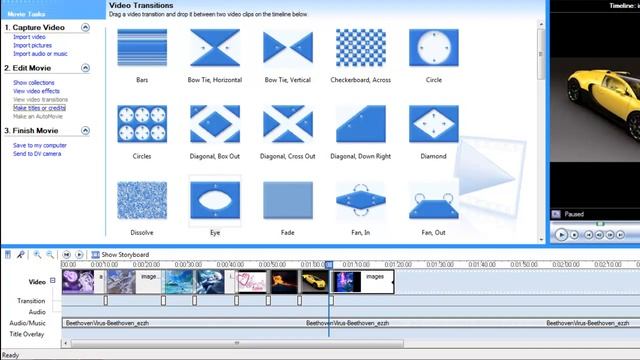Click the first BeethovenVirus audio clip label
The height and width of the screenshot is (360, 640).
point(107,323)
